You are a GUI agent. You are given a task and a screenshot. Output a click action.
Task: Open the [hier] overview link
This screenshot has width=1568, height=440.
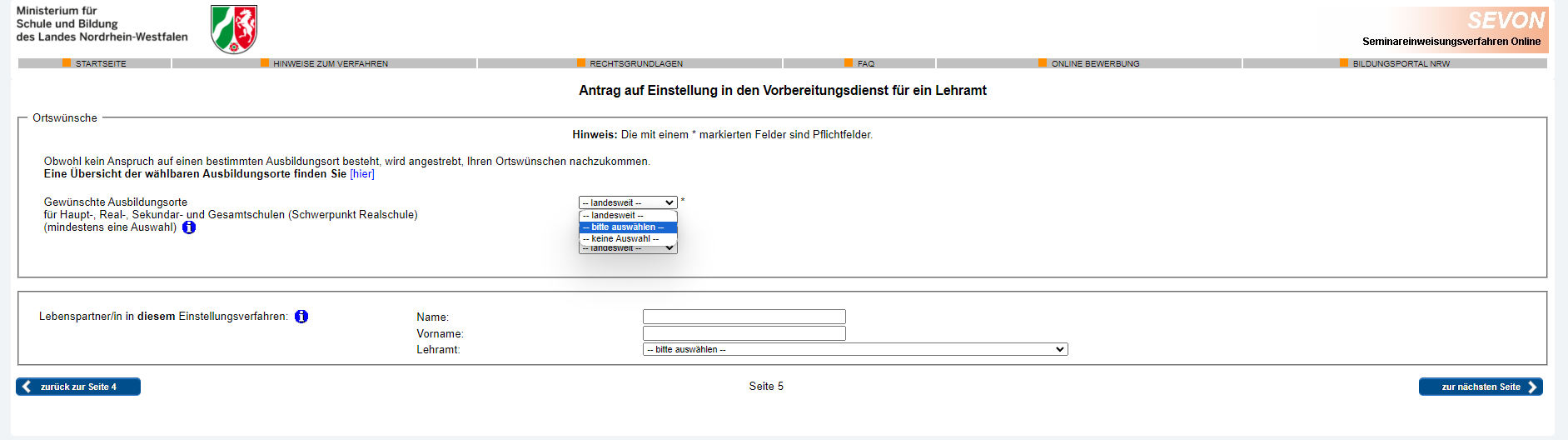362,174
